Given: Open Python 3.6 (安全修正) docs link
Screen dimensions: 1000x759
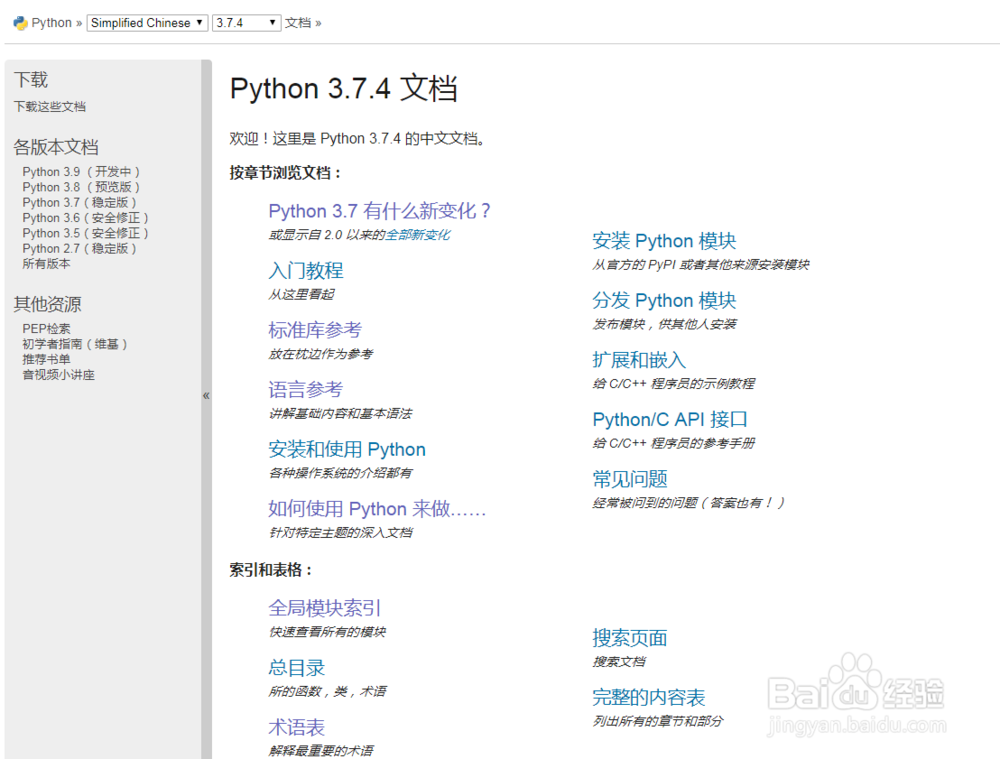Looking at the screenshot, I should click(x=85, y=217).
